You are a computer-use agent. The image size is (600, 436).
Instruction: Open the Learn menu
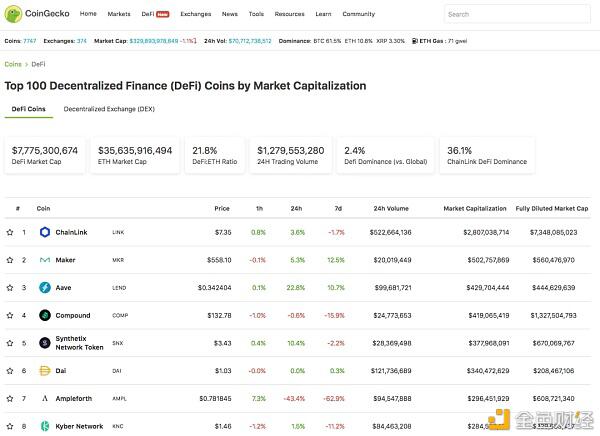[323, 14]
